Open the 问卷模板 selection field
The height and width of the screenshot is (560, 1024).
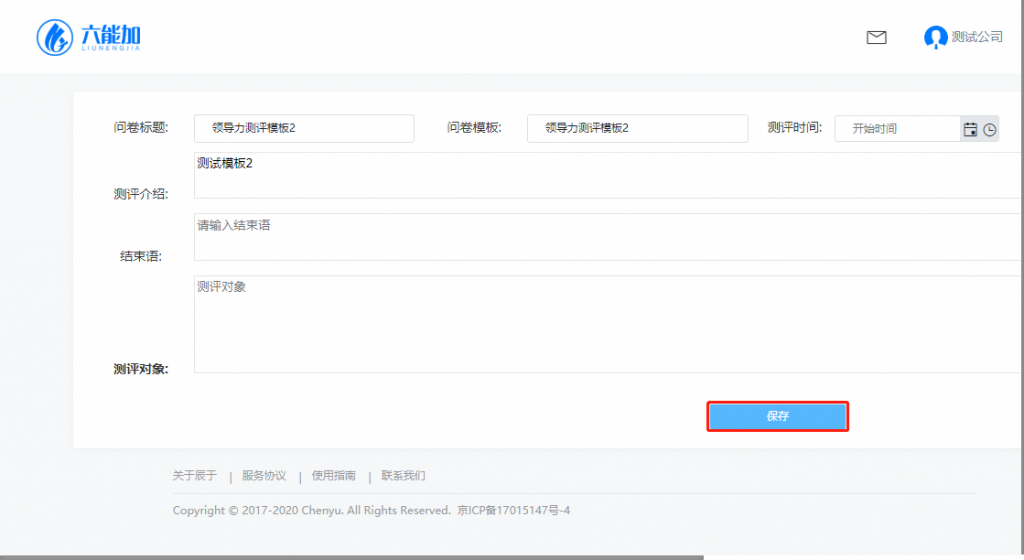click(x=637, y=128)
